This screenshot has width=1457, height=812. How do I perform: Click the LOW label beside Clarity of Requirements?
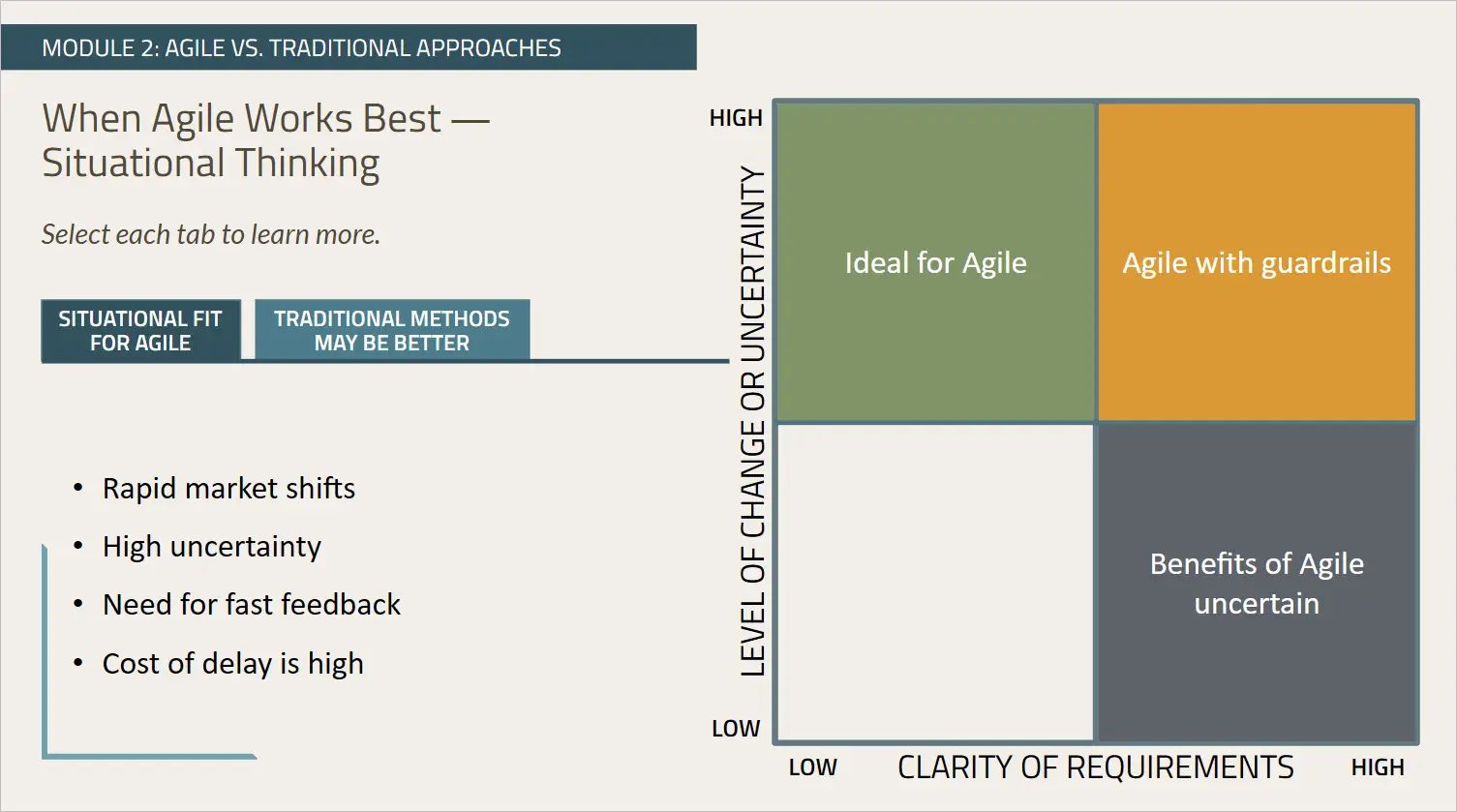(x=812, y=767)
